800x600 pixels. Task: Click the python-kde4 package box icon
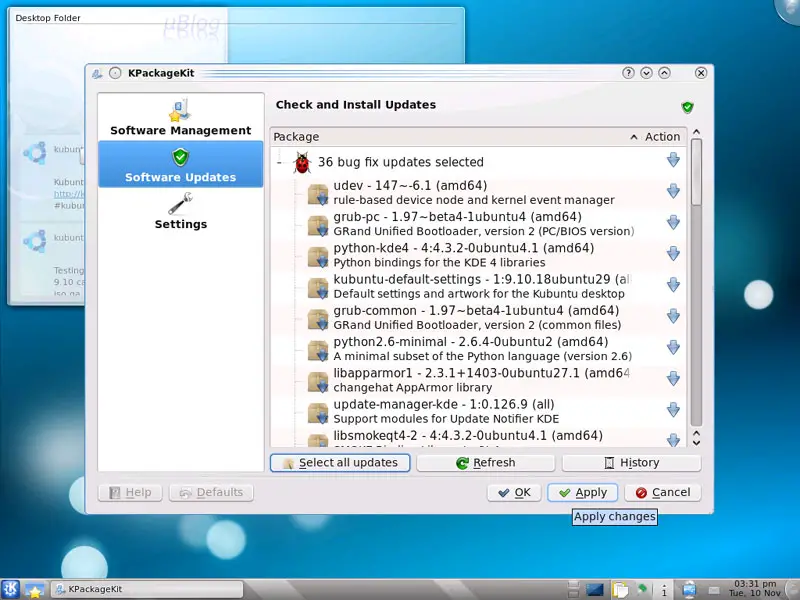318,257
